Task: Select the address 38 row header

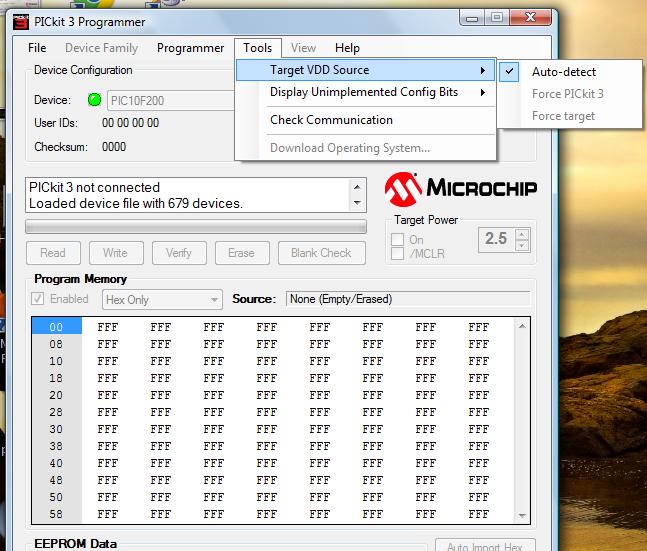Action: (57, 446)
